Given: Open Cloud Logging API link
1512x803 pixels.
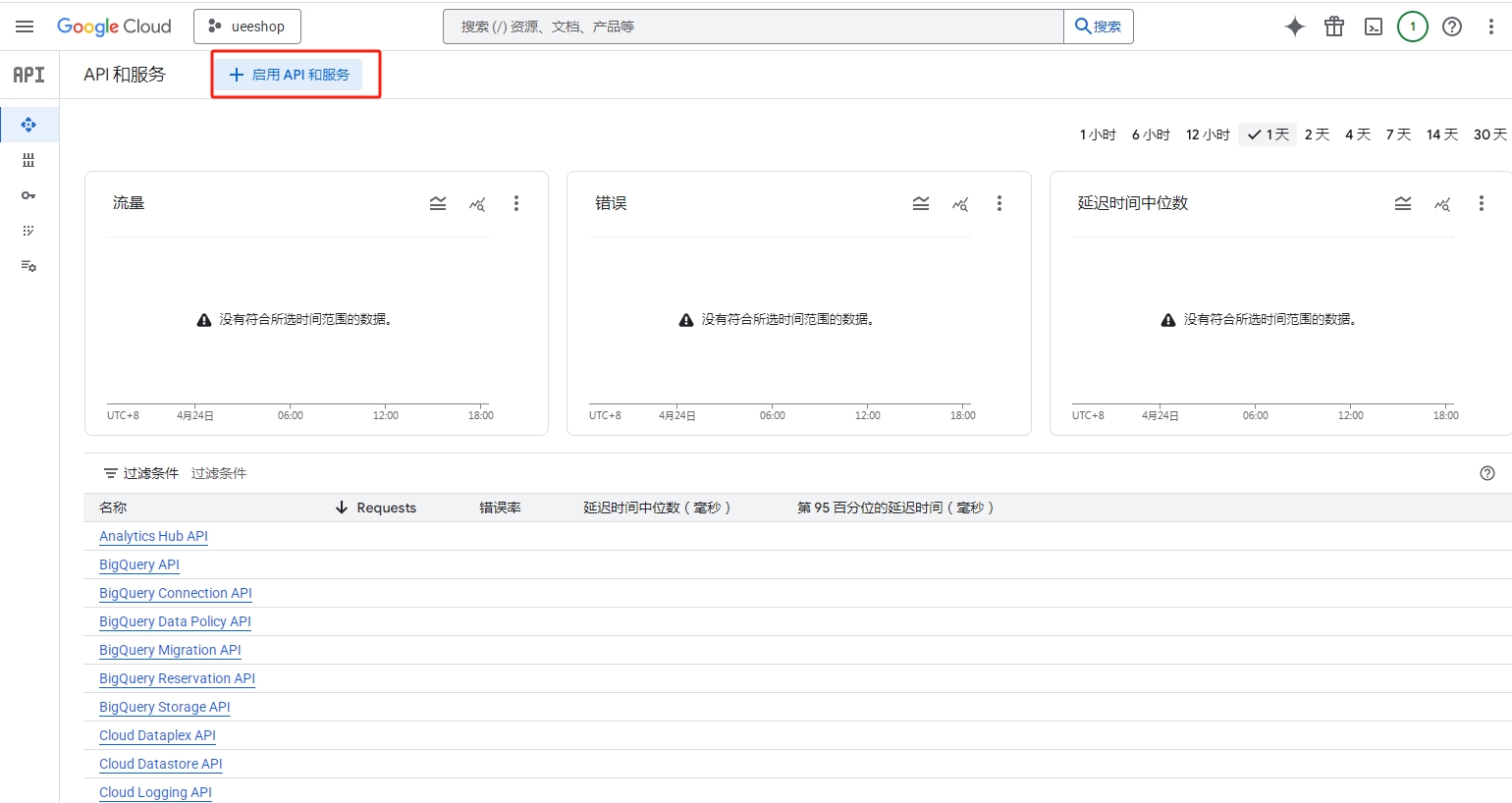Looking at the screenshot, I should click(x=155, y=792).
